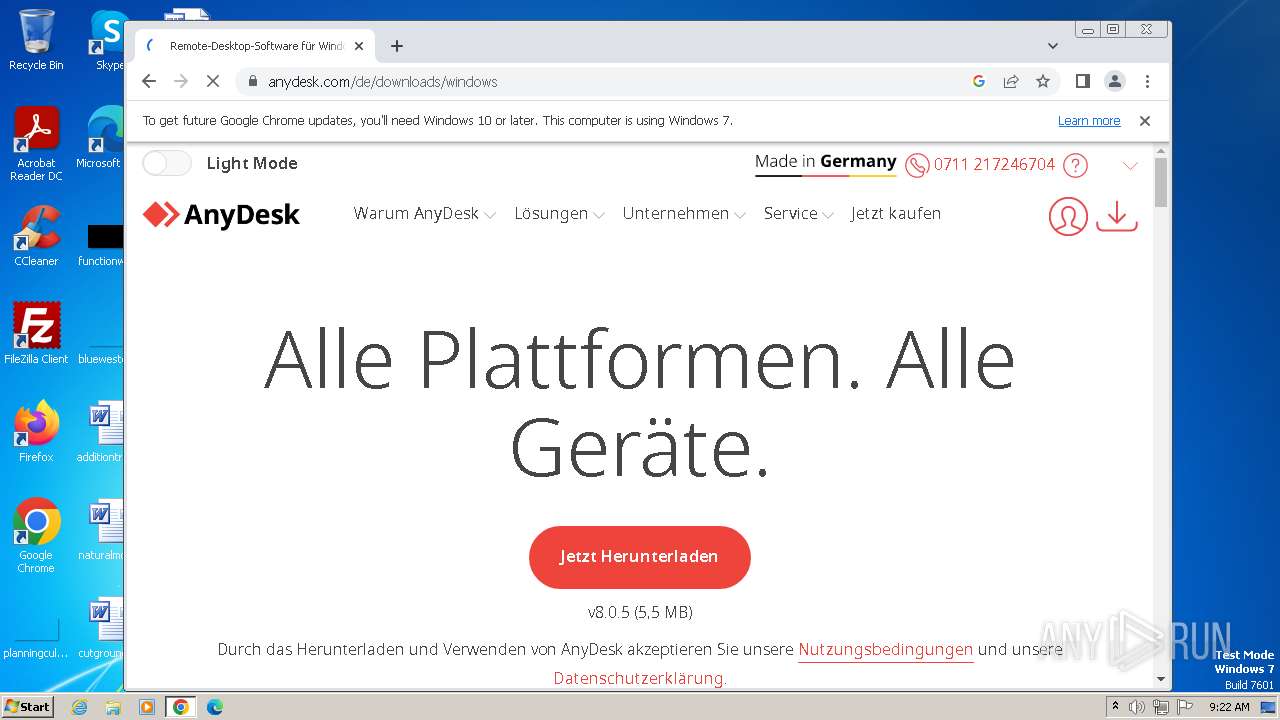Click the browser forward arrow
Viewport: 1280px width, 720px height.
tap(181, 81)
